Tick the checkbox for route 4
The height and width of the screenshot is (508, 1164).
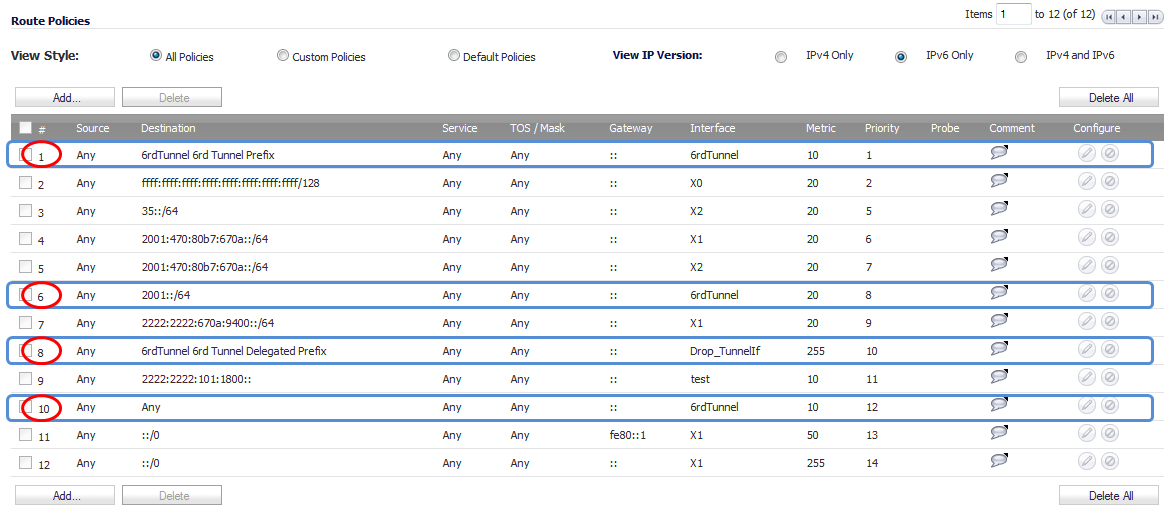click(25, 238)
